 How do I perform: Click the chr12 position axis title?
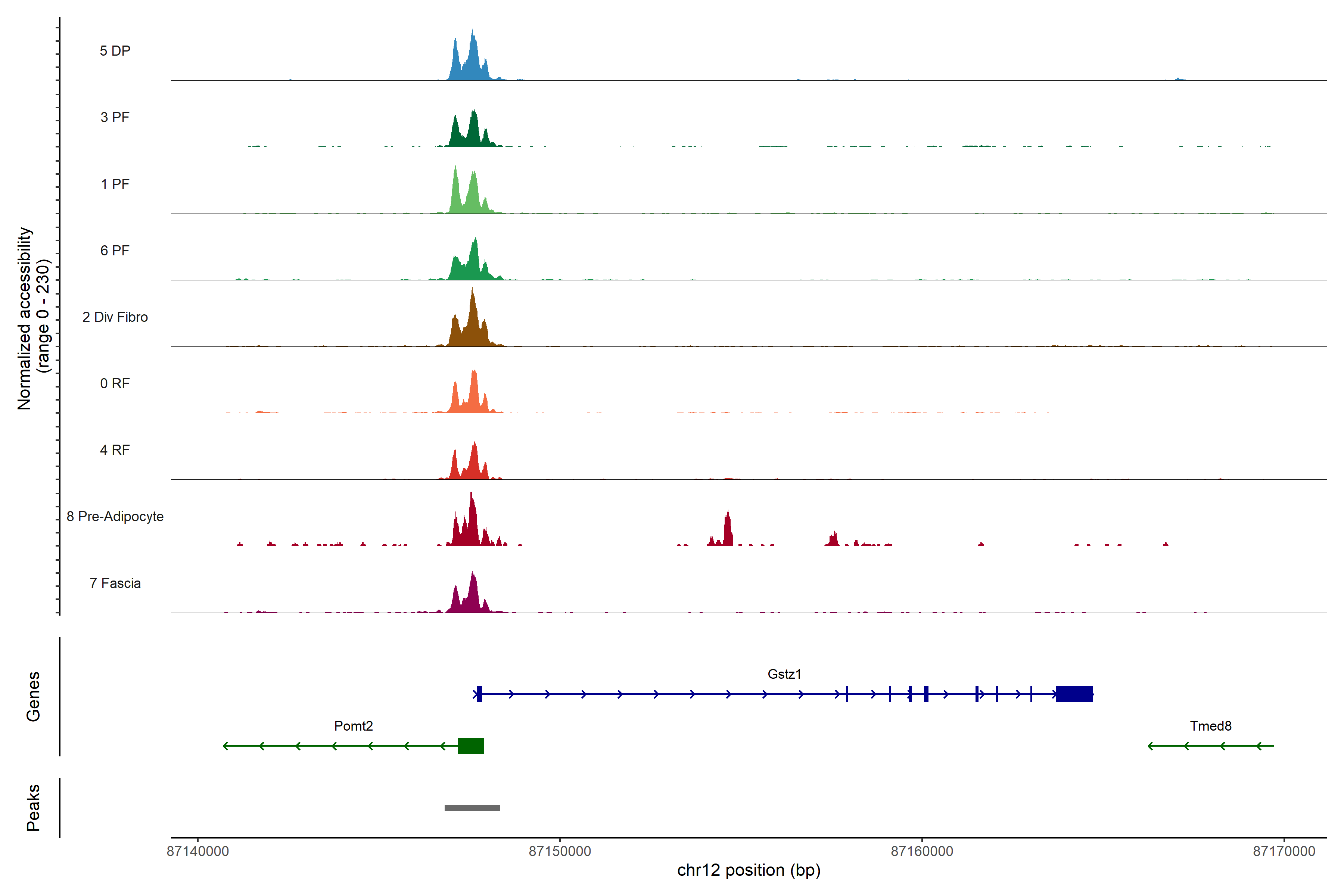tap(748, 870)
